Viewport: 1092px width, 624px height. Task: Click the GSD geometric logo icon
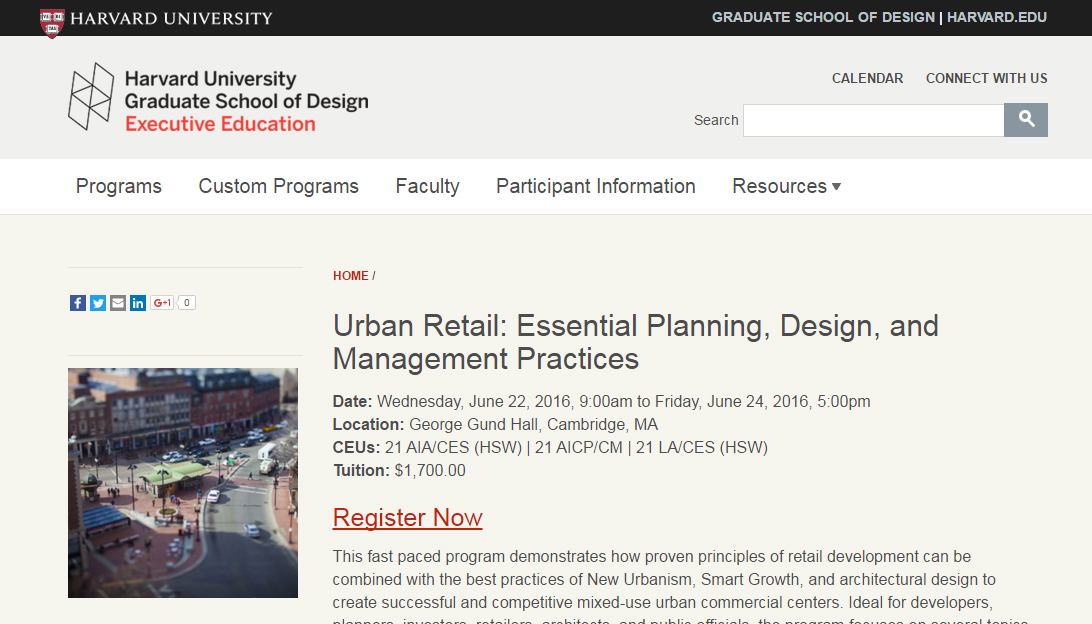tap(91, 96)
